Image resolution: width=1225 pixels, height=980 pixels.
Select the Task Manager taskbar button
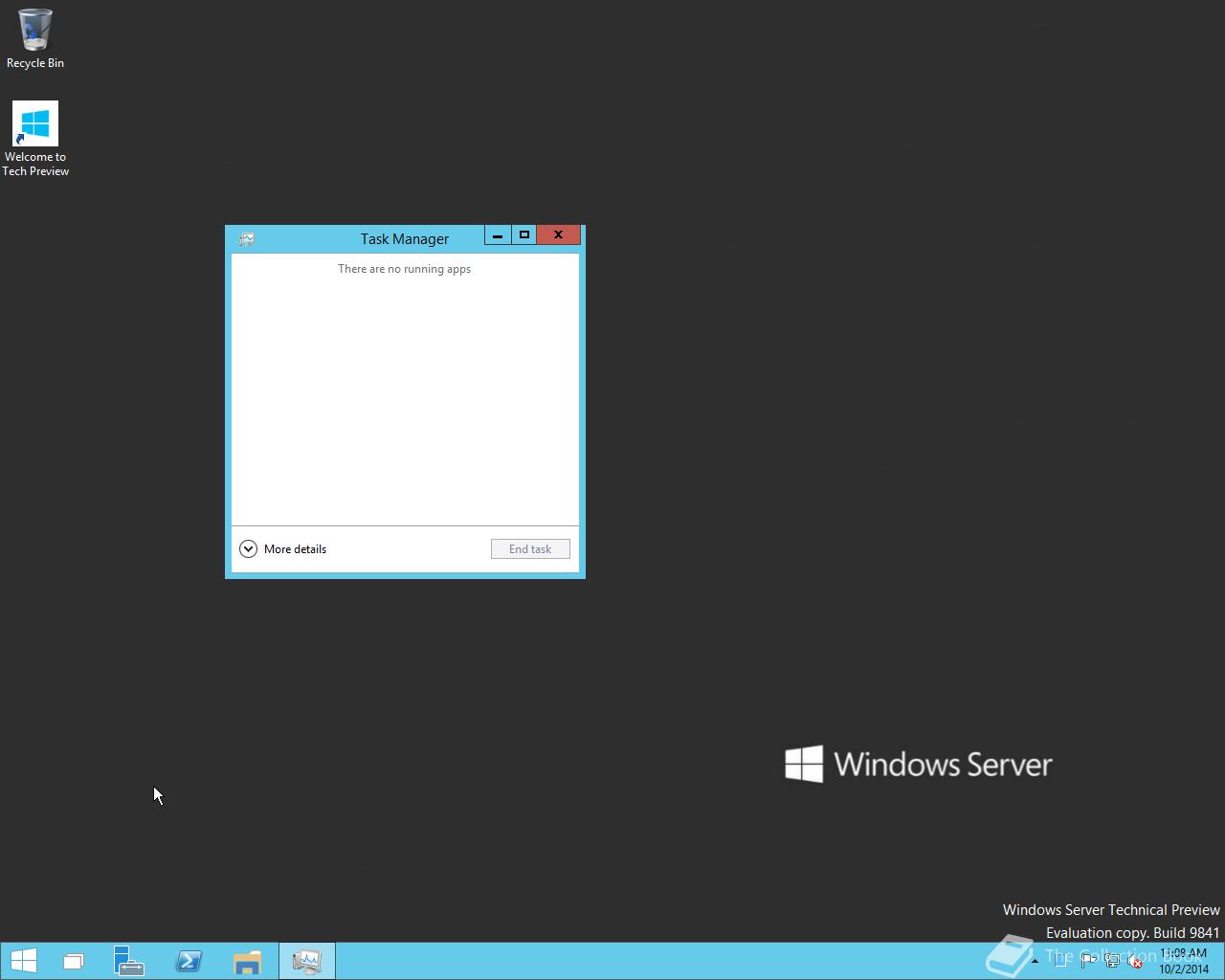click(307, 961)
